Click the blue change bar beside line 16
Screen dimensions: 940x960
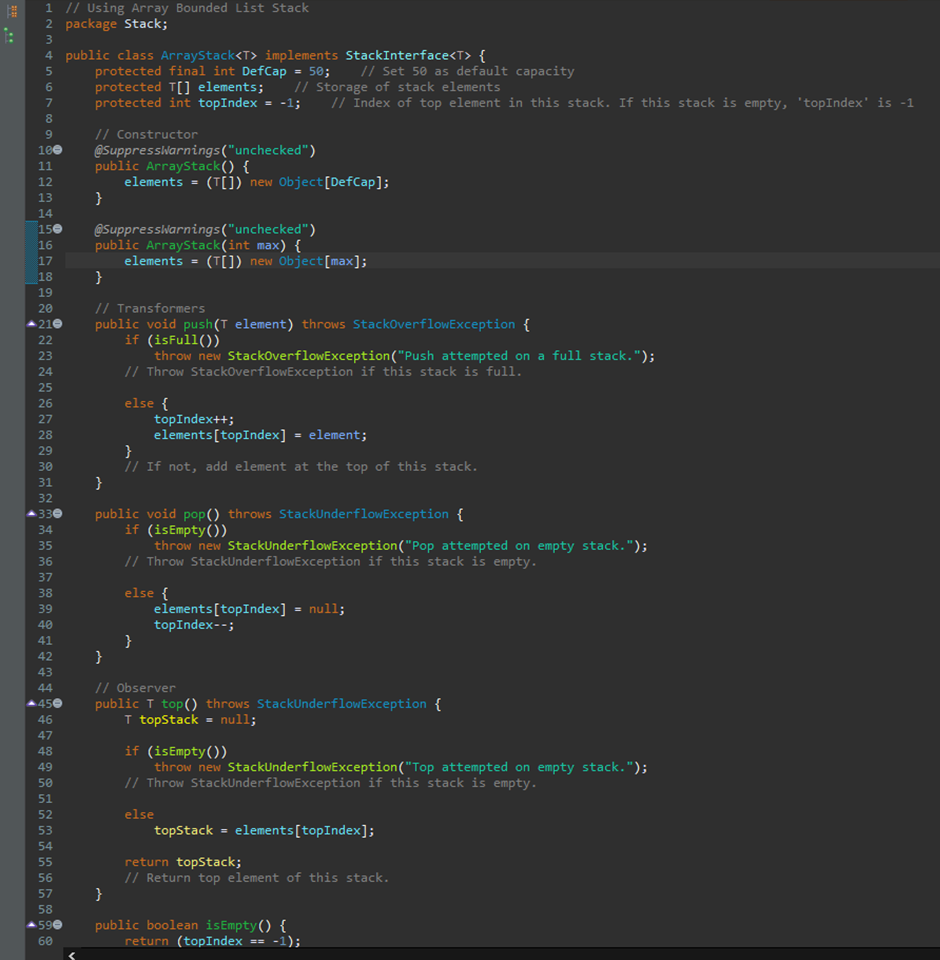pos(29,245)
